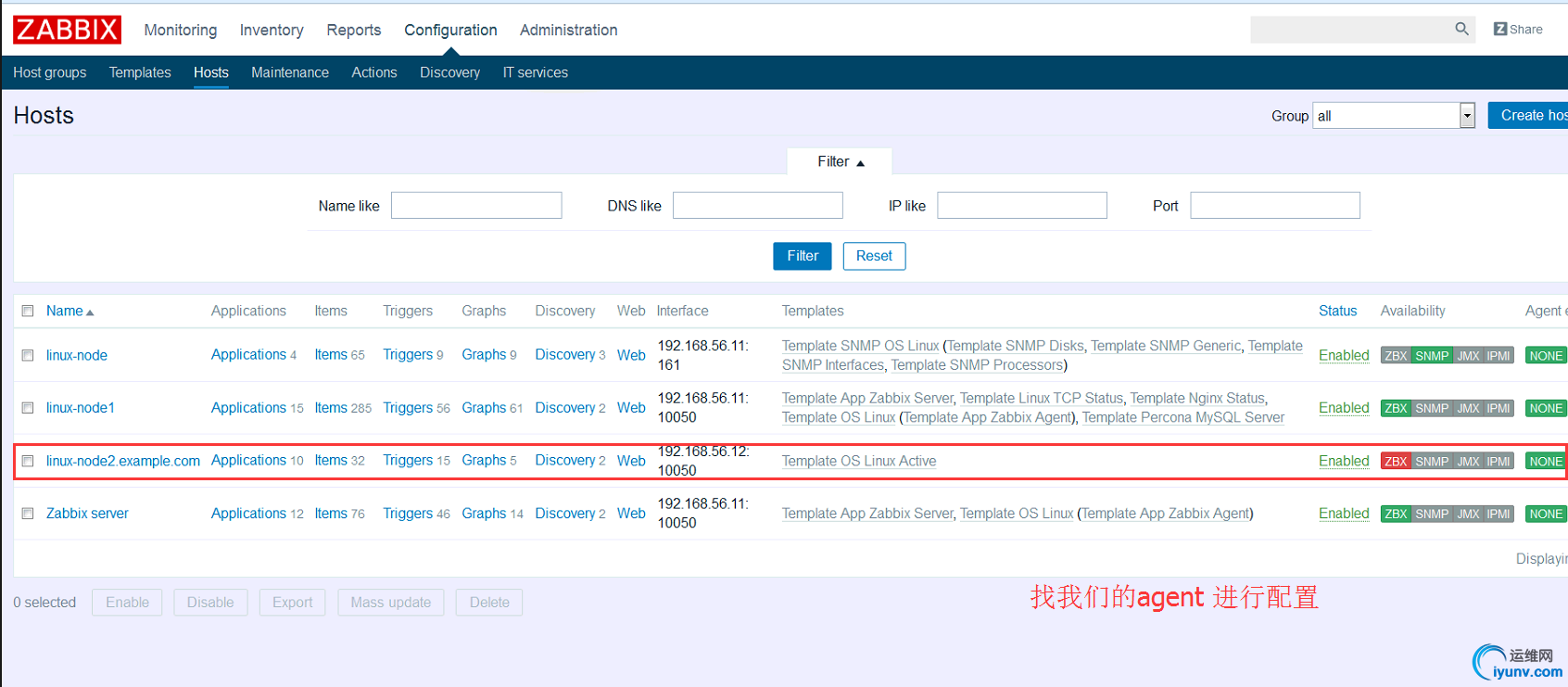The width and height of the screenshot is (1568, 687).
Task: Go to Maintenance submenu
Action: [290, 72]
